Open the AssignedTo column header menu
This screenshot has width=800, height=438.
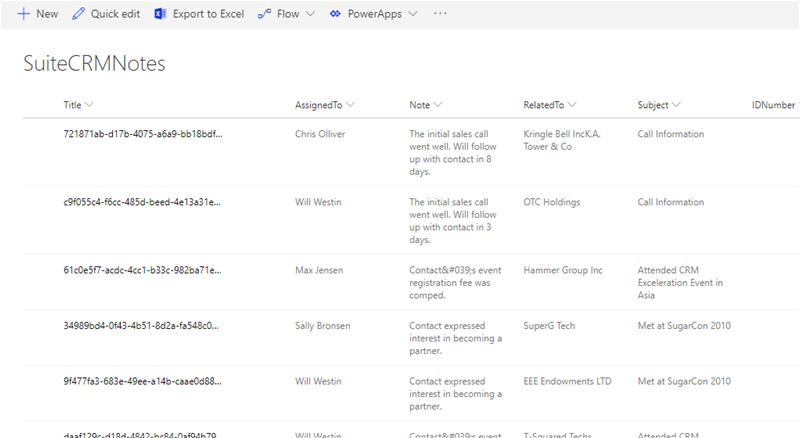(350, 104)
